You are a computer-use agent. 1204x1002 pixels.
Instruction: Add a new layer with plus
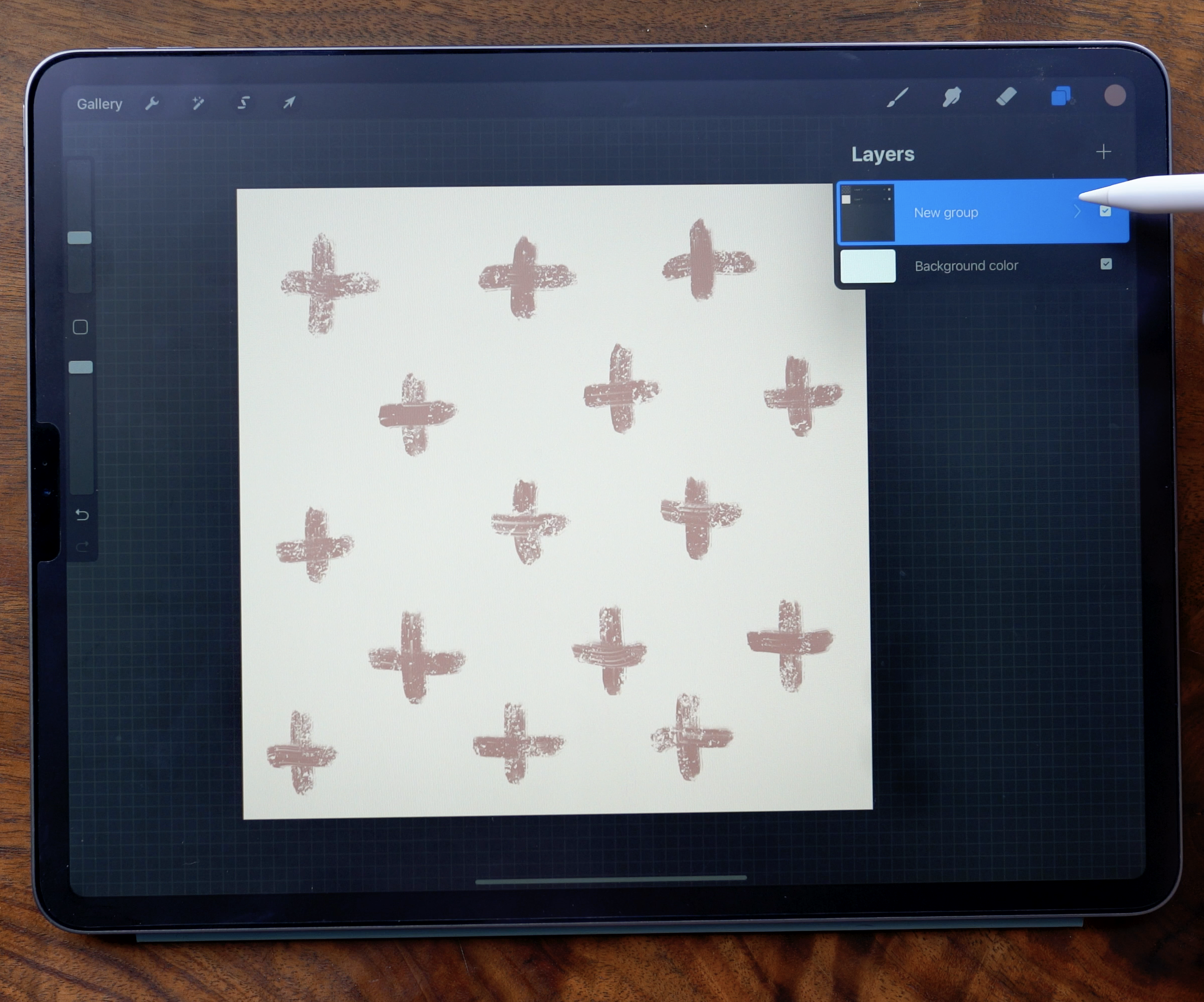1103,152
